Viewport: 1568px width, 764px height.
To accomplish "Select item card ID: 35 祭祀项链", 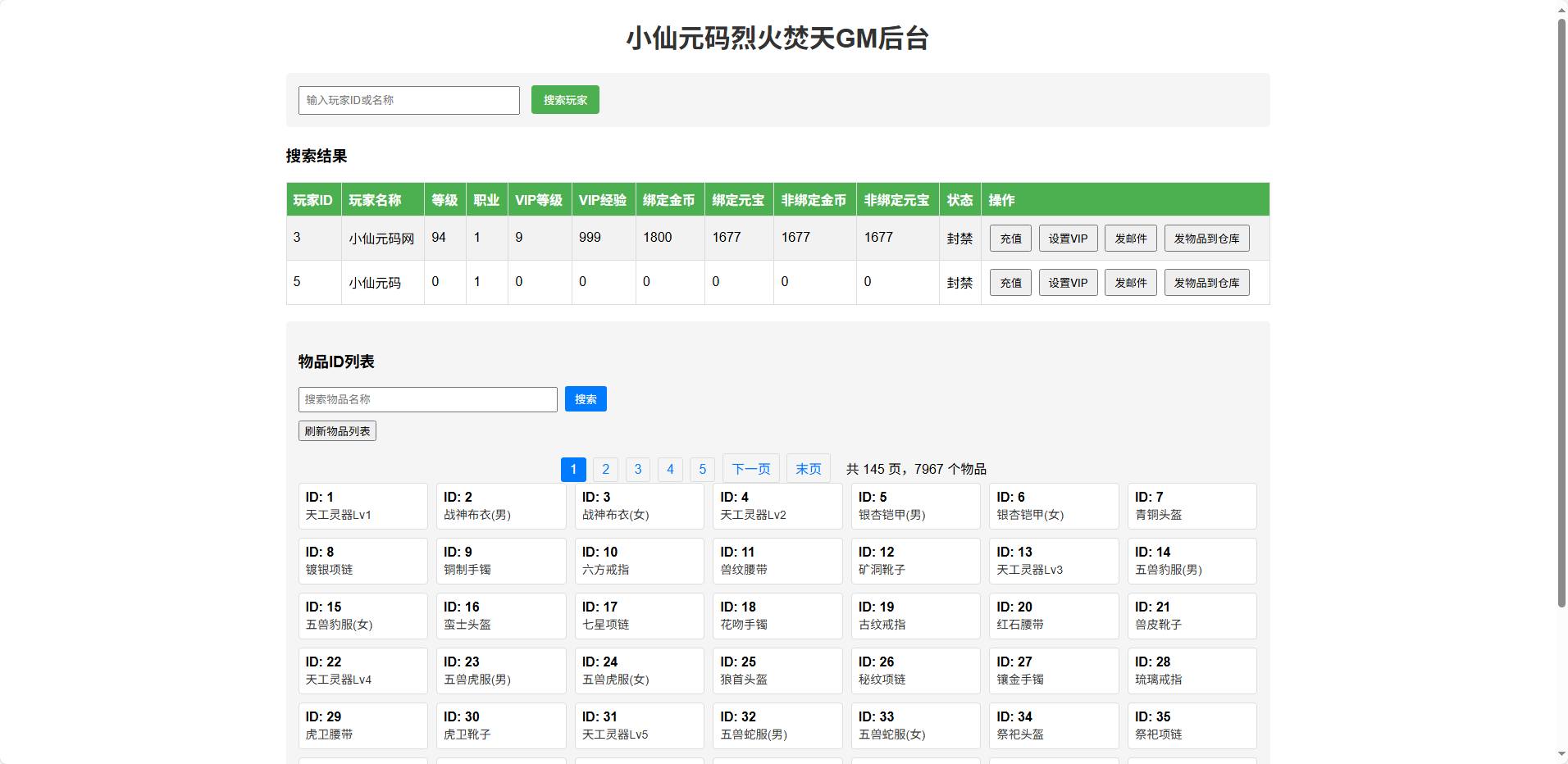I will tap(1192, 725).
